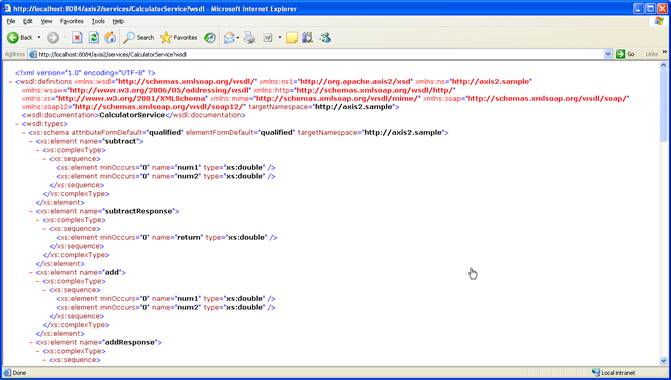Click the Windows flag logo throbber
671x380 pixels.
[x=659, y=21]
